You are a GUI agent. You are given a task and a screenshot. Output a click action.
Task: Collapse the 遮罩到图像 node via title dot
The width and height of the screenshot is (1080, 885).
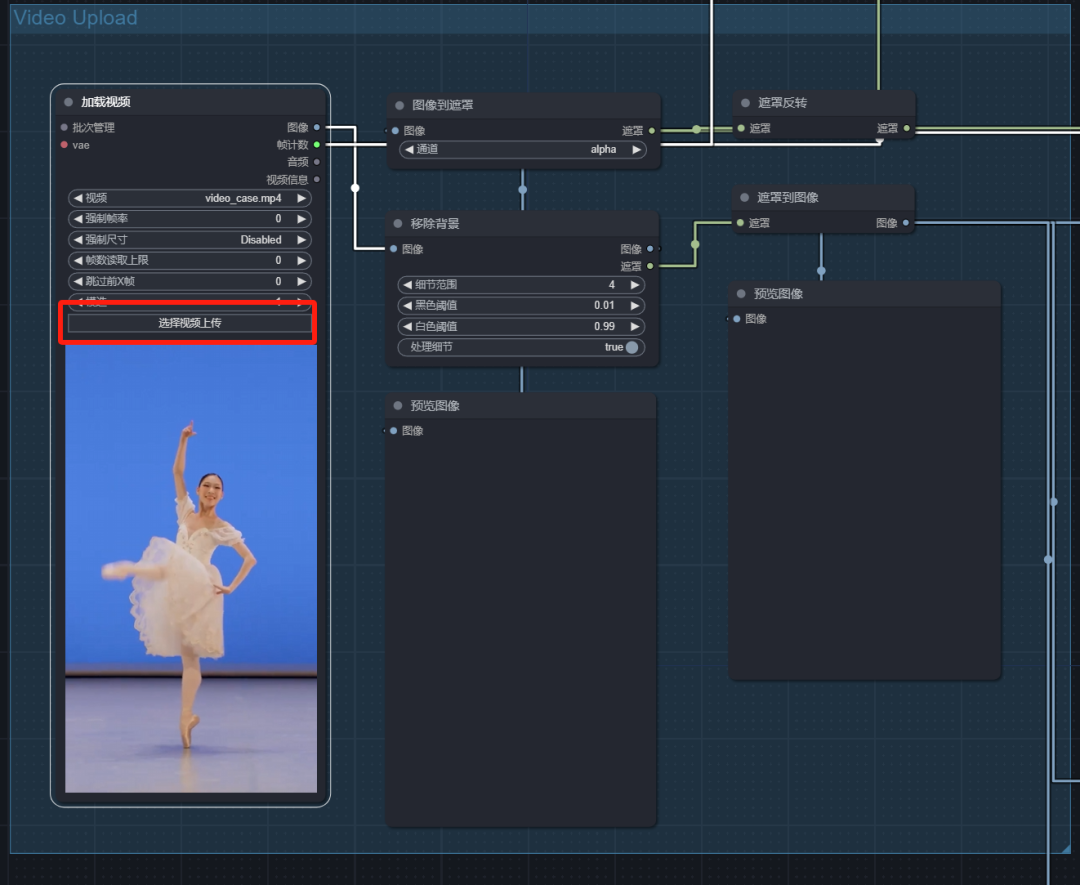(x=745, y=197)
